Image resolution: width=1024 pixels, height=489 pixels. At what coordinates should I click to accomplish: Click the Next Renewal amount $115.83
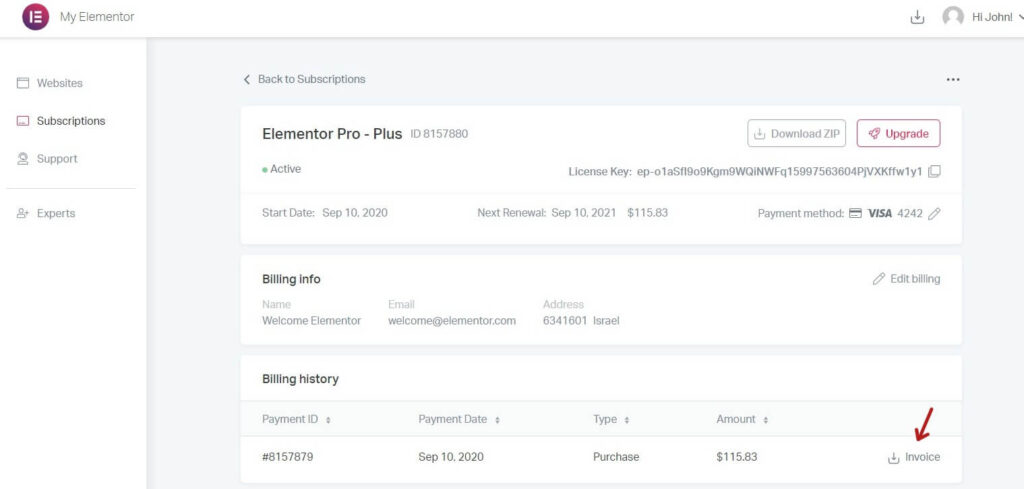pos(647,213)
